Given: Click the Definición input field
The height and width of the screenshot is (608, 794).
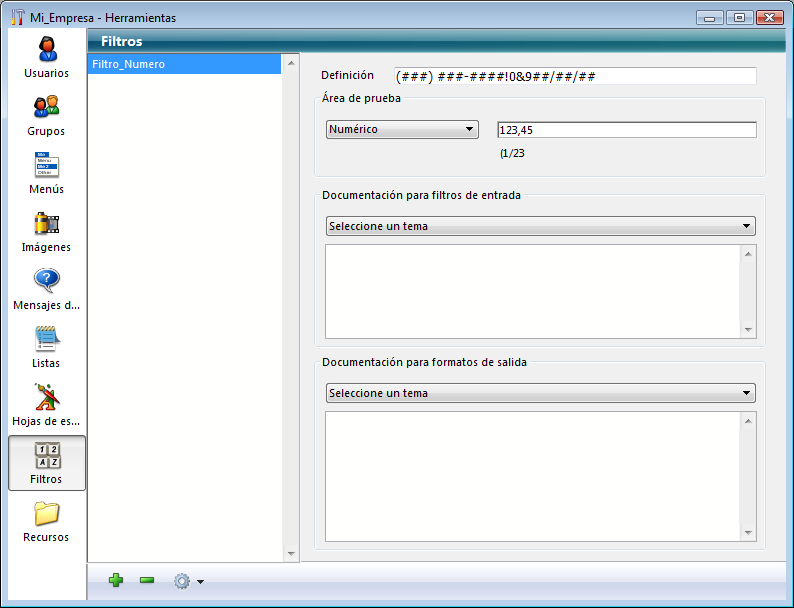Looking at the screenshot, I should (x=575, y=76).
